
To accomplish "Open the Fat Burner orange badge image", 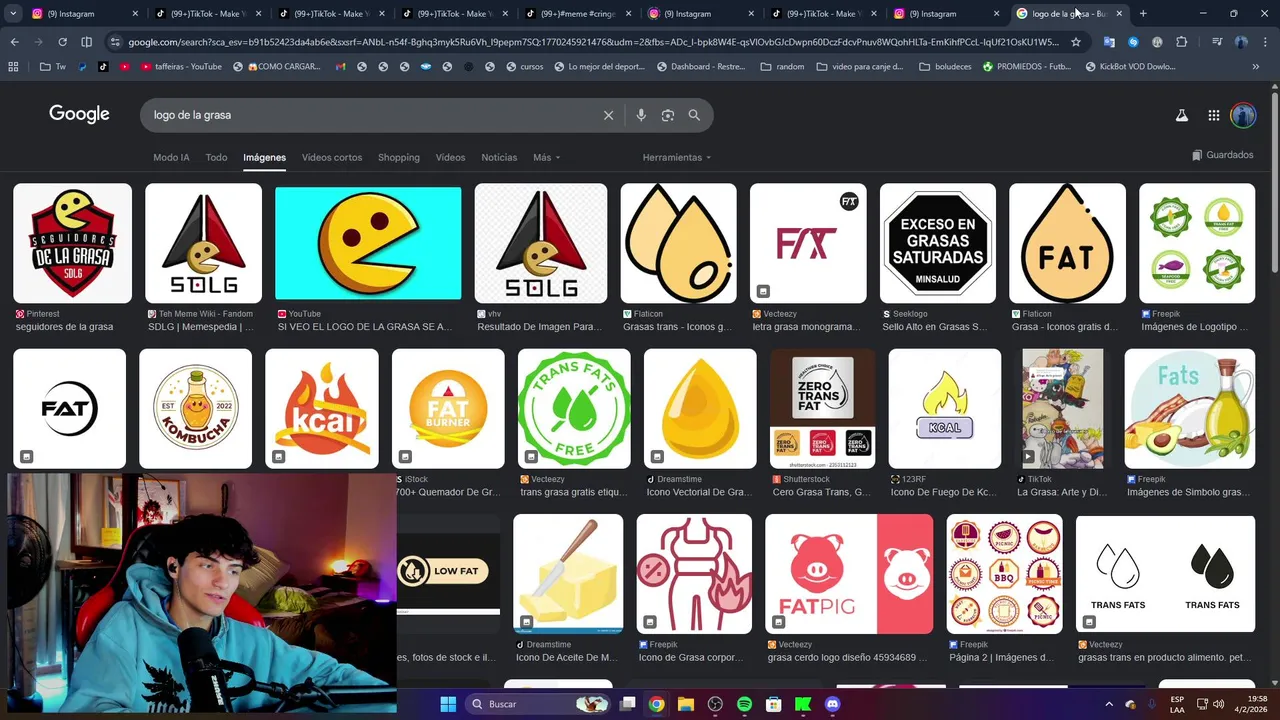I will click(x=448, y=408).
